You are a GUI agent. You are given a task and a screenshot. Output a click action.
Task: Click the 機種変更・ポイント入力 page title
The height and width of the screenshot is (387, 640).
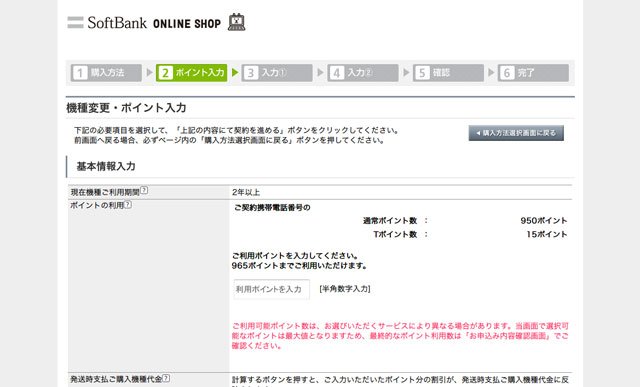point(126,108)
